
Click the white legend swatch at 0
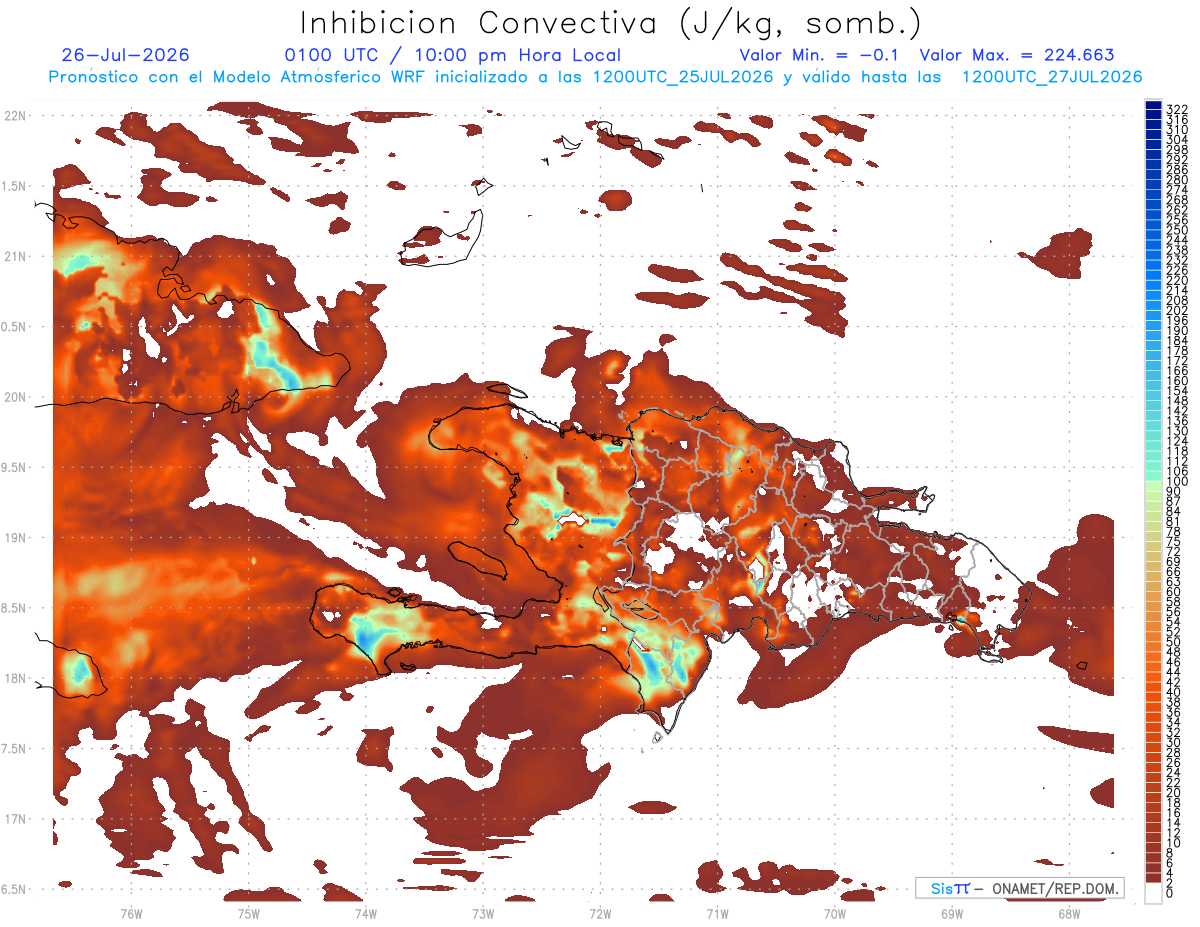tap(1153, 893)
